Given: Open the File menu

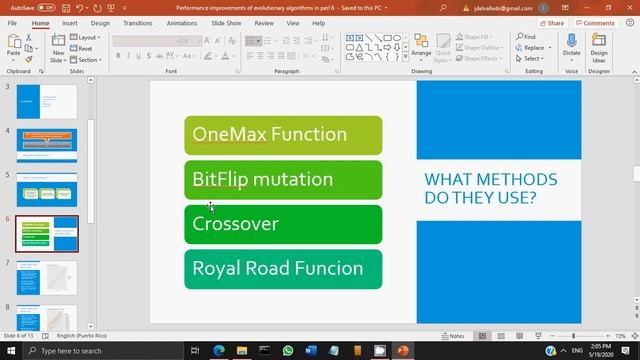Looking at the screenshot, I should tap(12, 23).
